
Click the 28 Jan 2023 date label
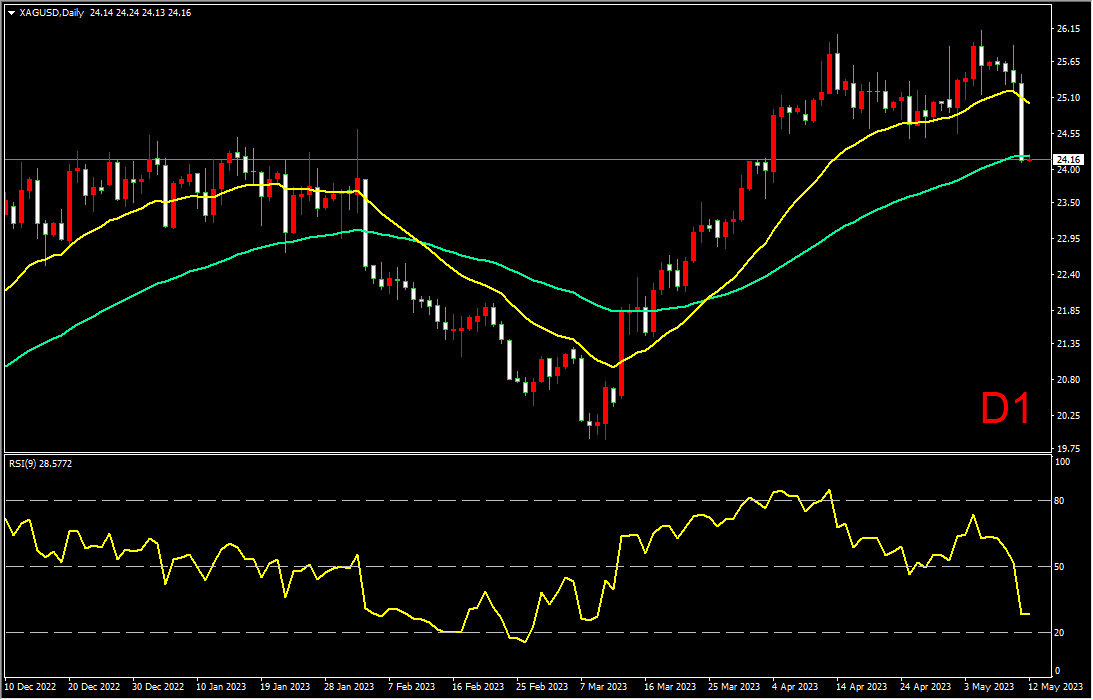pos(350,686)
